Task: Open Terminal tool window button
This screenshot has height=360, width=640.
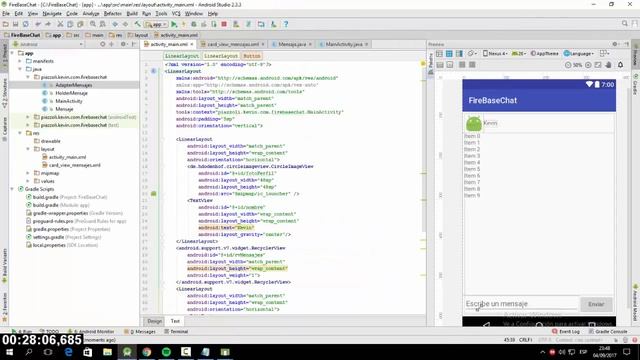Action: pyautogui.click(x=176, y=331)
